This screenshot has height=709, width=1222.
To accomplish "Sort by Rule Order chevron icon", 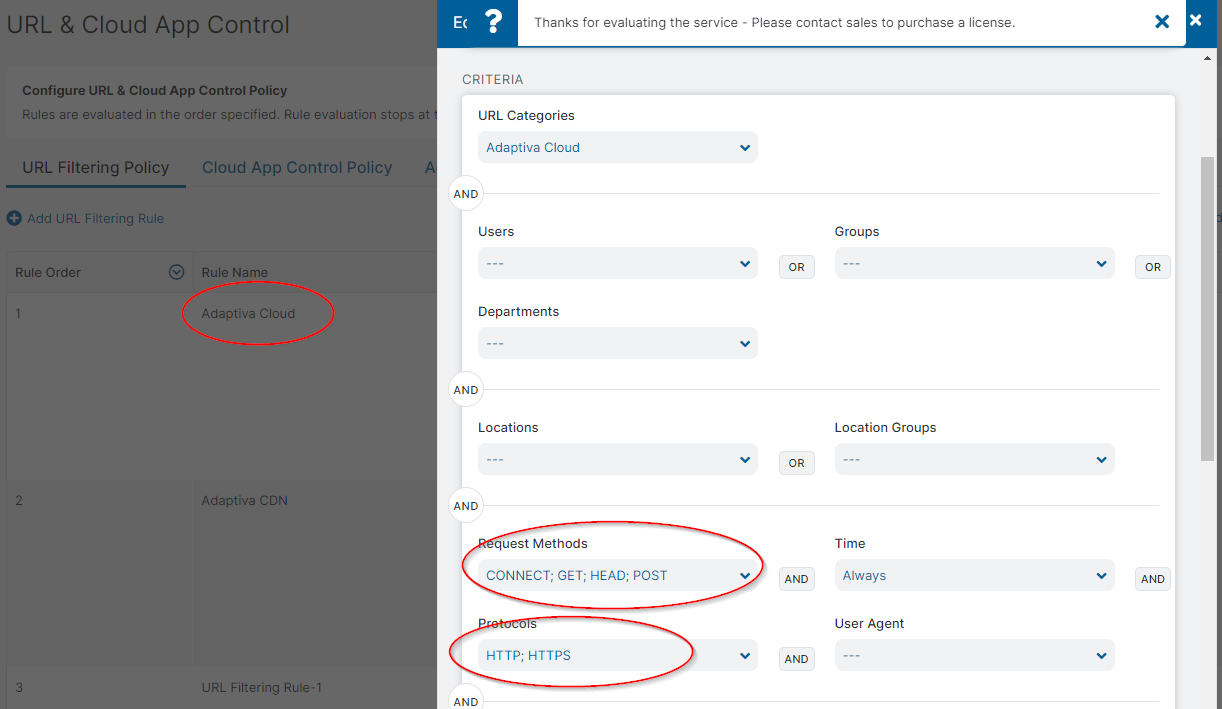I will tap(177, 272).
